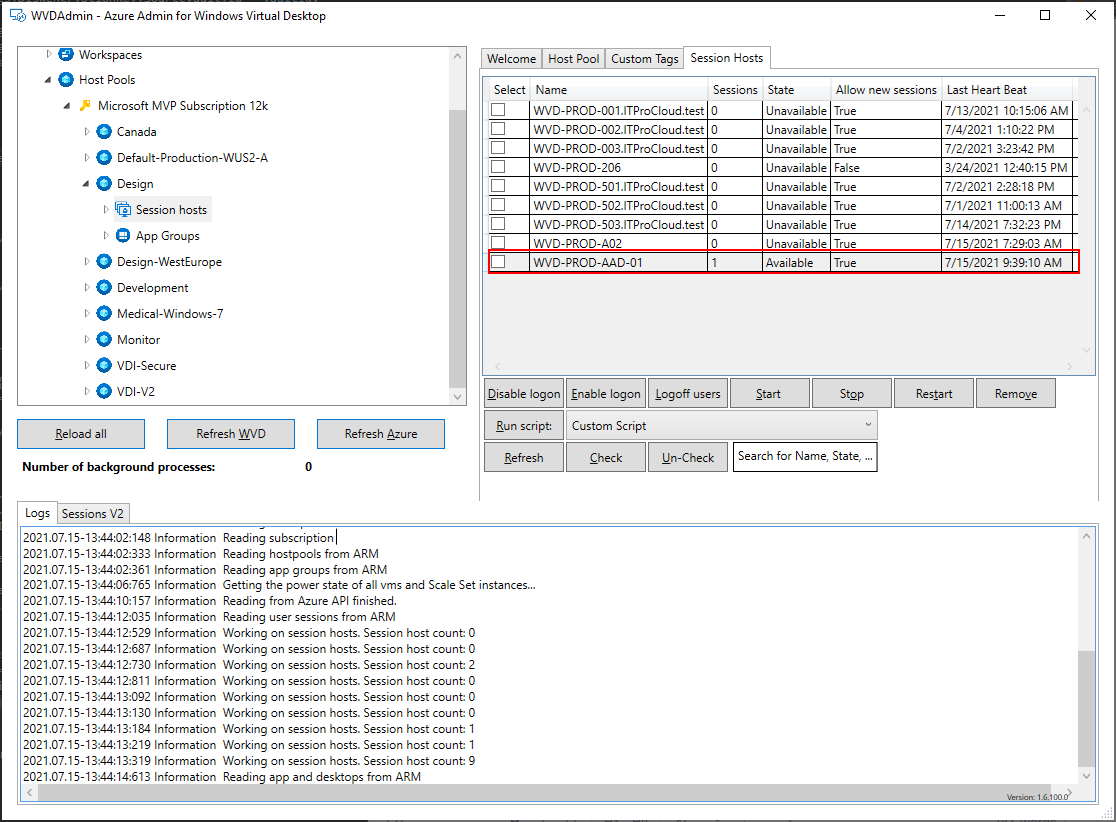Check the box for WVD-PROD-001.ITProCloud.test

tap(498, 110)
